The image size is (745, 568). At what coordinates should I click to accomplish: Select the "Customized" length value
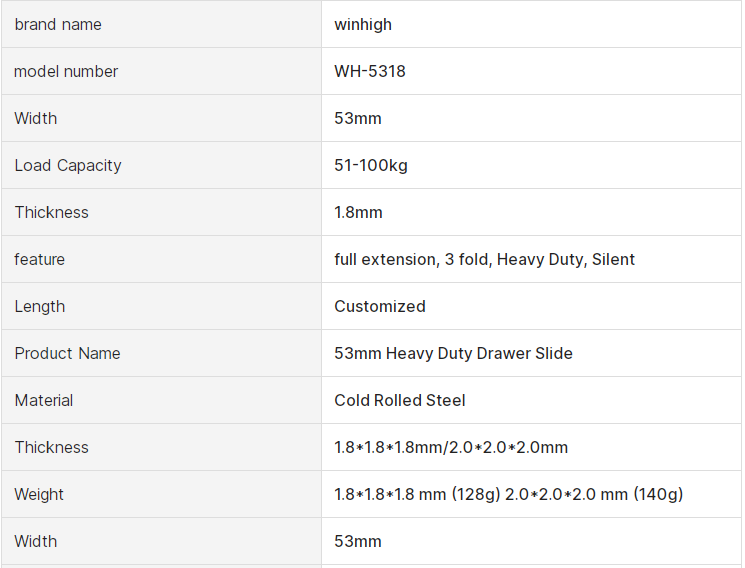(x=380, y=306)
